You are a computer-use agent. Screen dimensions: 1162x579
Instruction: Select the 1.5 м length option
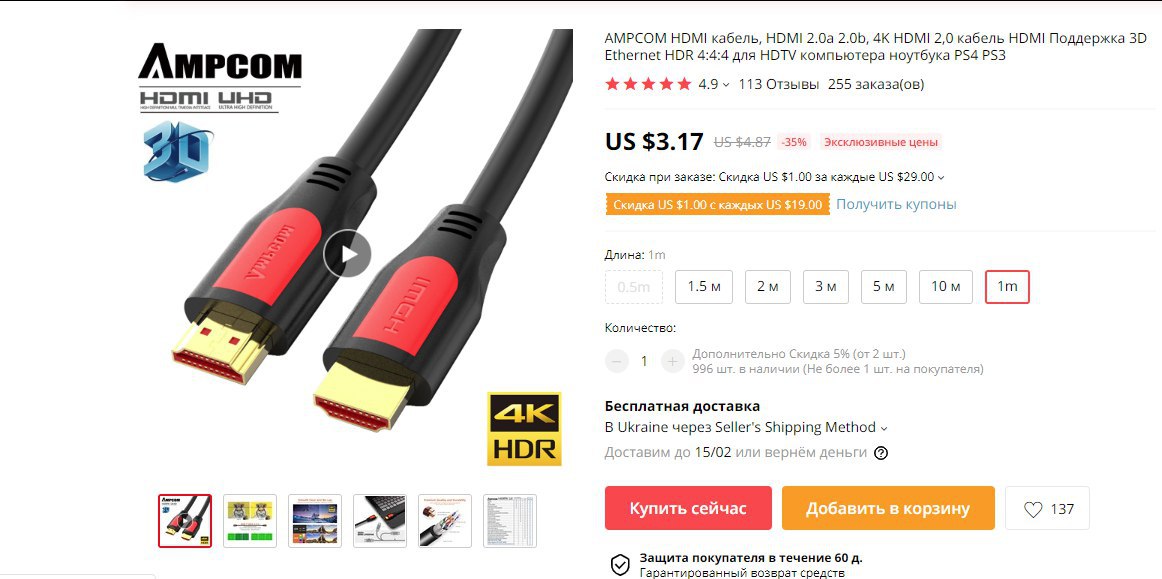pos(703,287)
